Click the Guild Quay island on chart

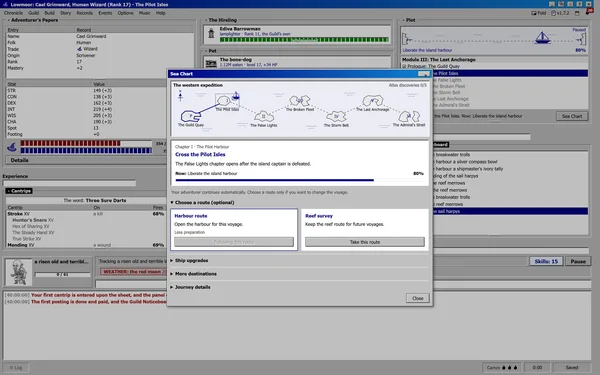pyautogui.click(x=191, y=116)
